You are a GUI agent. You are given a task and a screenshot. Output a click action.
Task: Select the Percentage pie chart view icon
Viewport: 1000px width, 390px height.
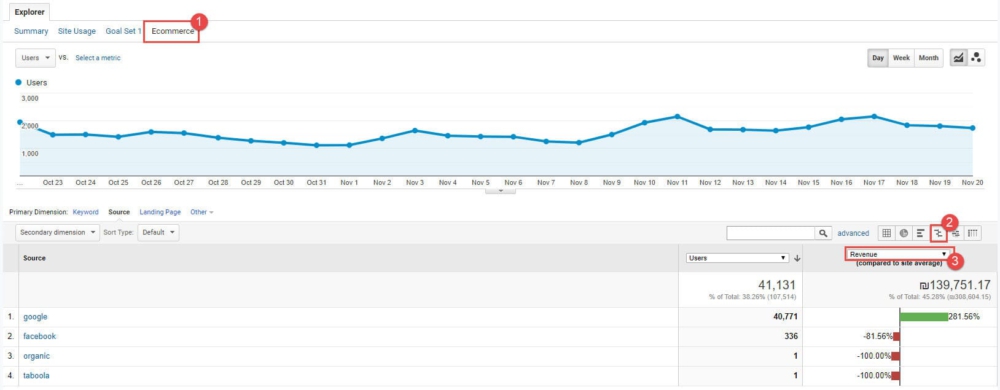[904, 233]
